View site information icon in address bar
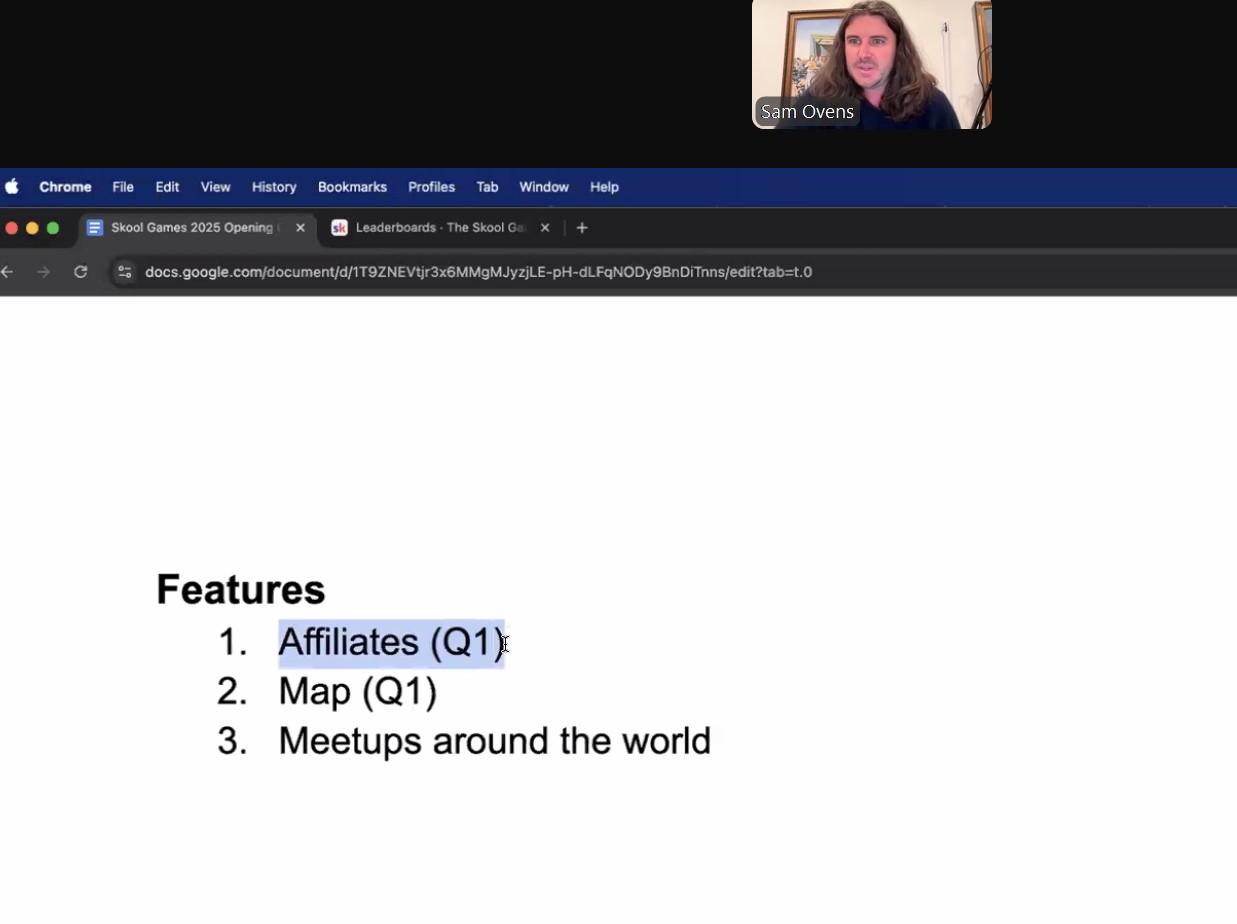Screen dimensions: 1237x924 click(124, 272)
